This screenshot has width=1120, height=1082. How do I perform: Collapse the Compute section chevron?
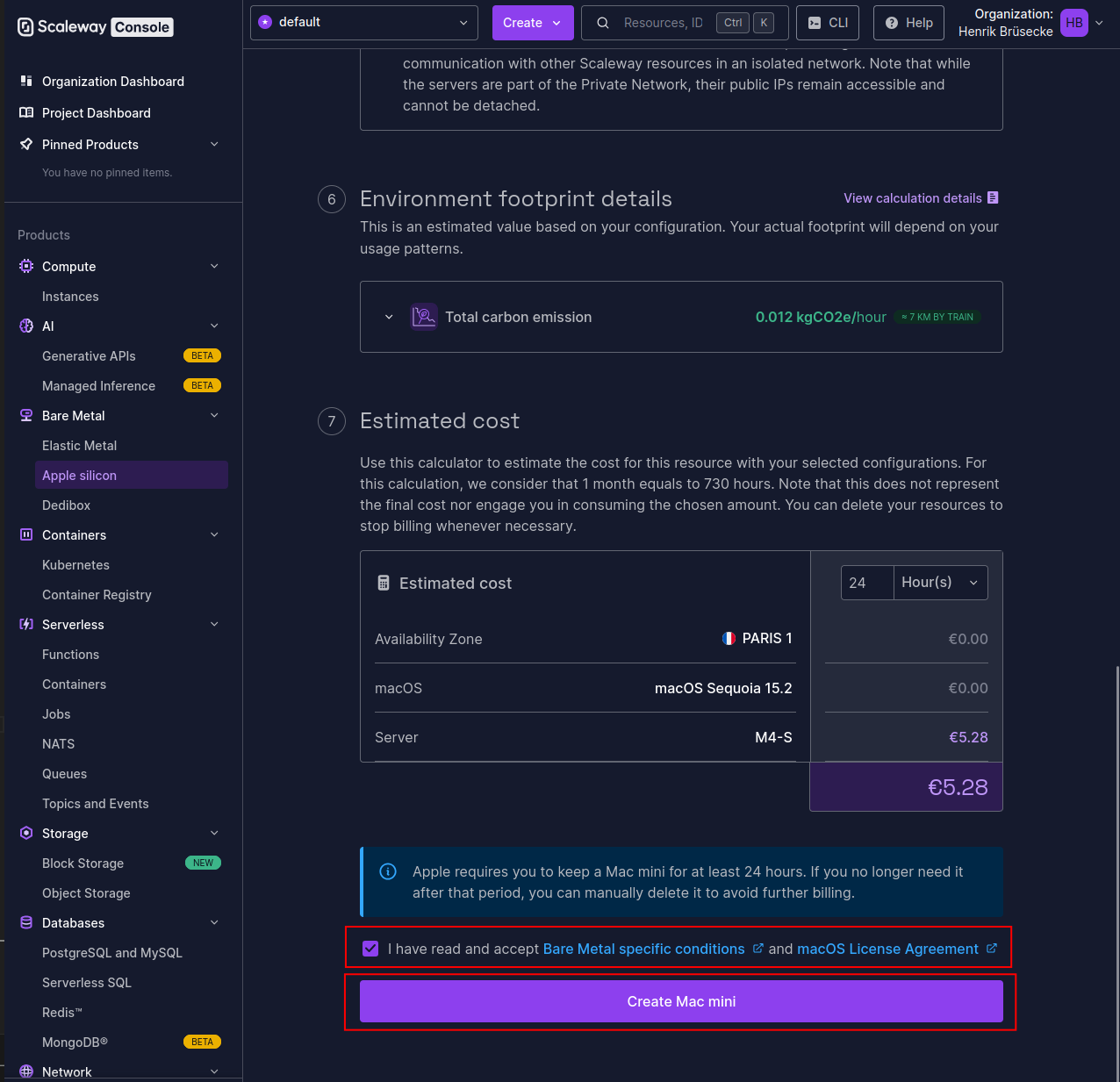pos(214,266)
